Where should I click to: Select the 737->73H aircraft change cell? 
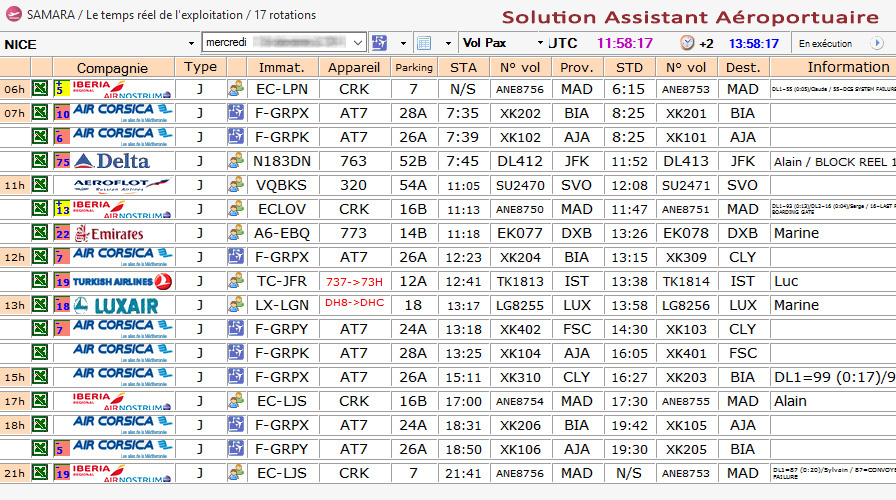pyautogui.click(x=354, y=281)
